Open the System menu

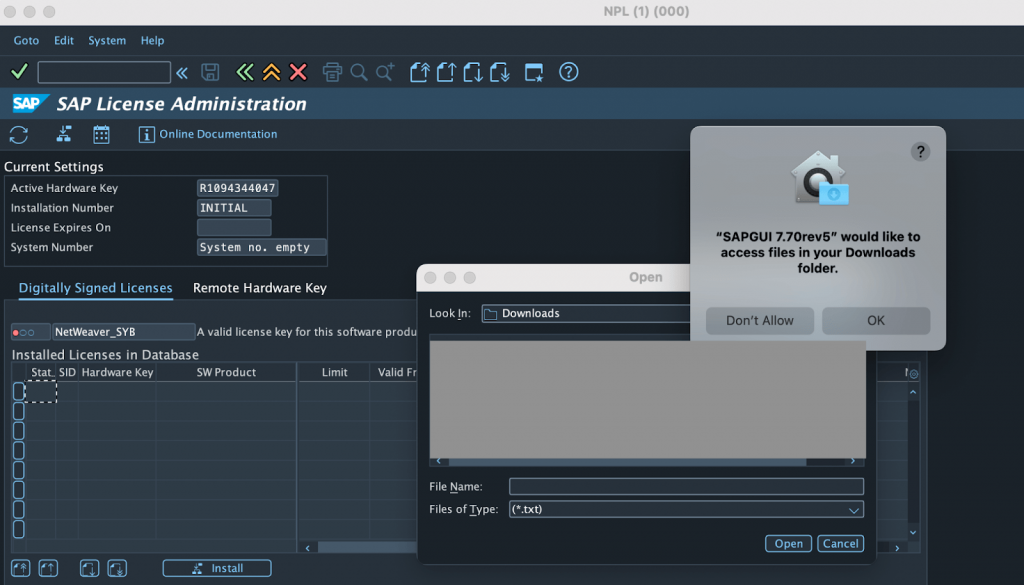tap(107, 40)
